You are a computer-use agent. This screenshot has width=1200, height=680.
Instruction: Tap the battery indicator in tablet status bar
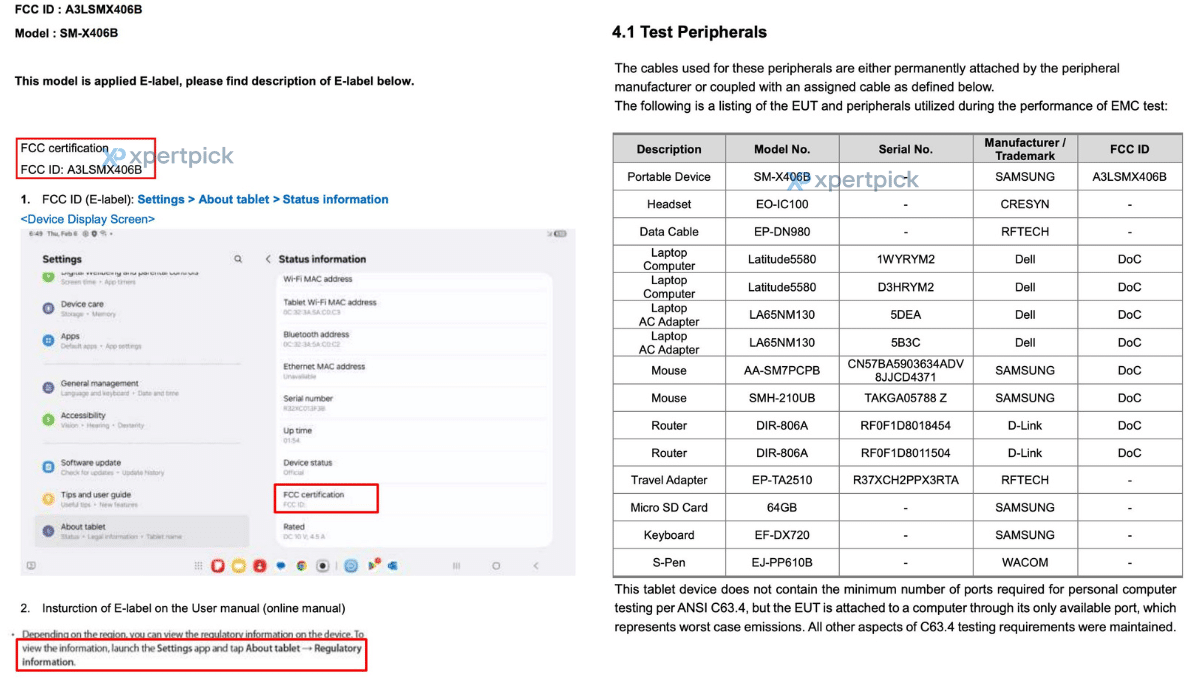[560, 234]
